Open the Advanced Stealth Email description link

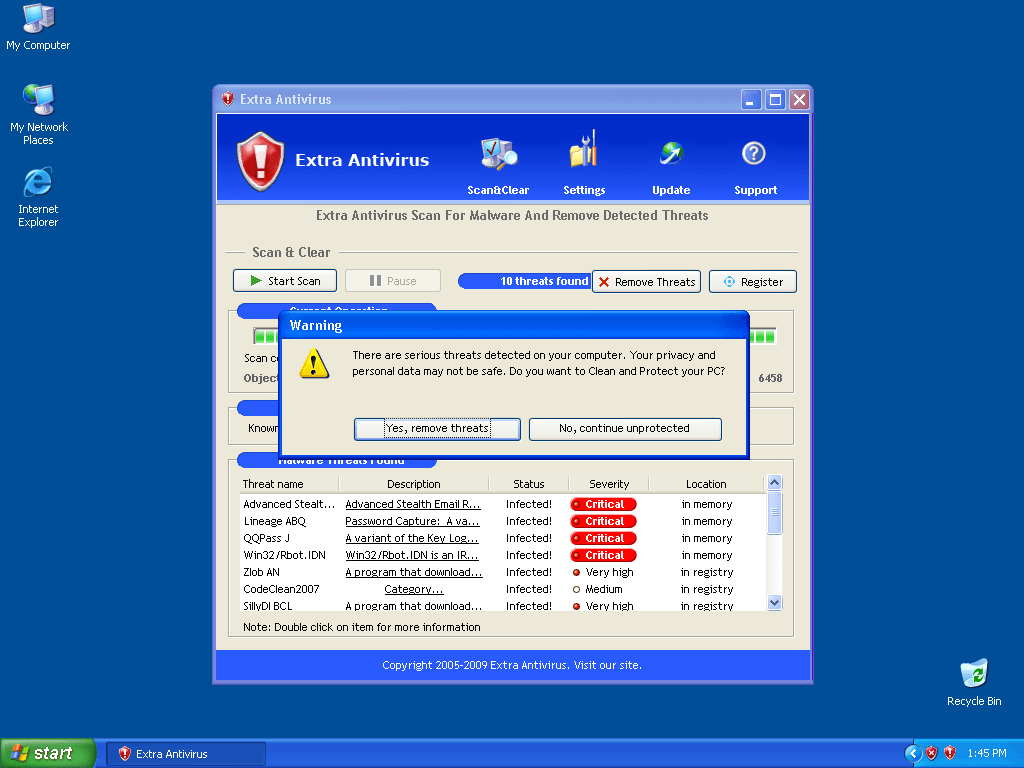412,505
